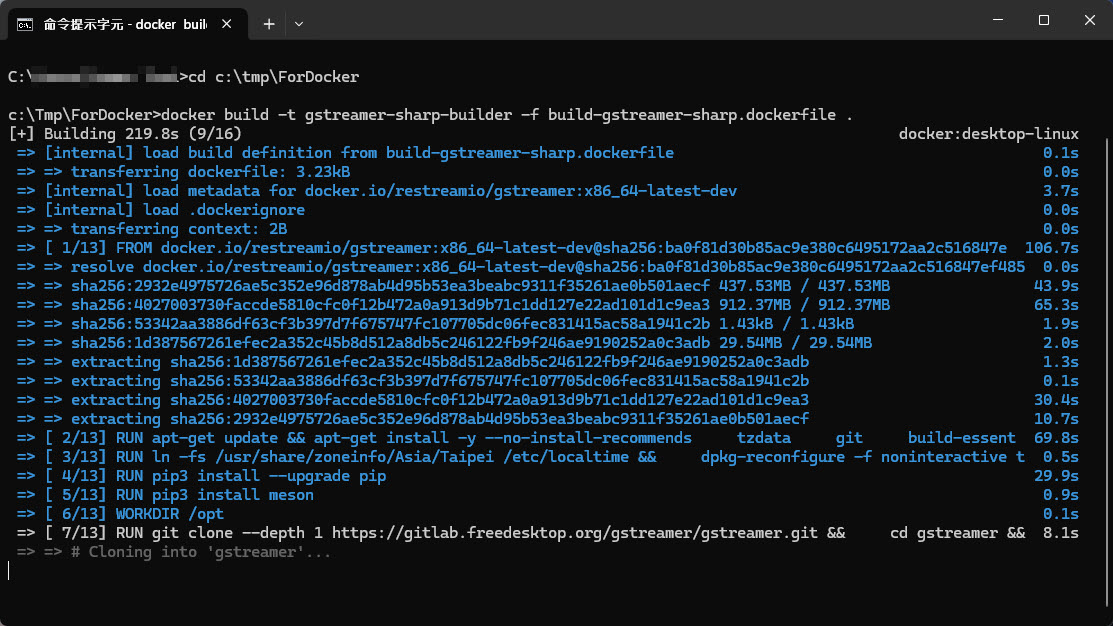Viewport: 1113px width, 626px height.
Task: Close the terminal window
Action: [1088, 20]
